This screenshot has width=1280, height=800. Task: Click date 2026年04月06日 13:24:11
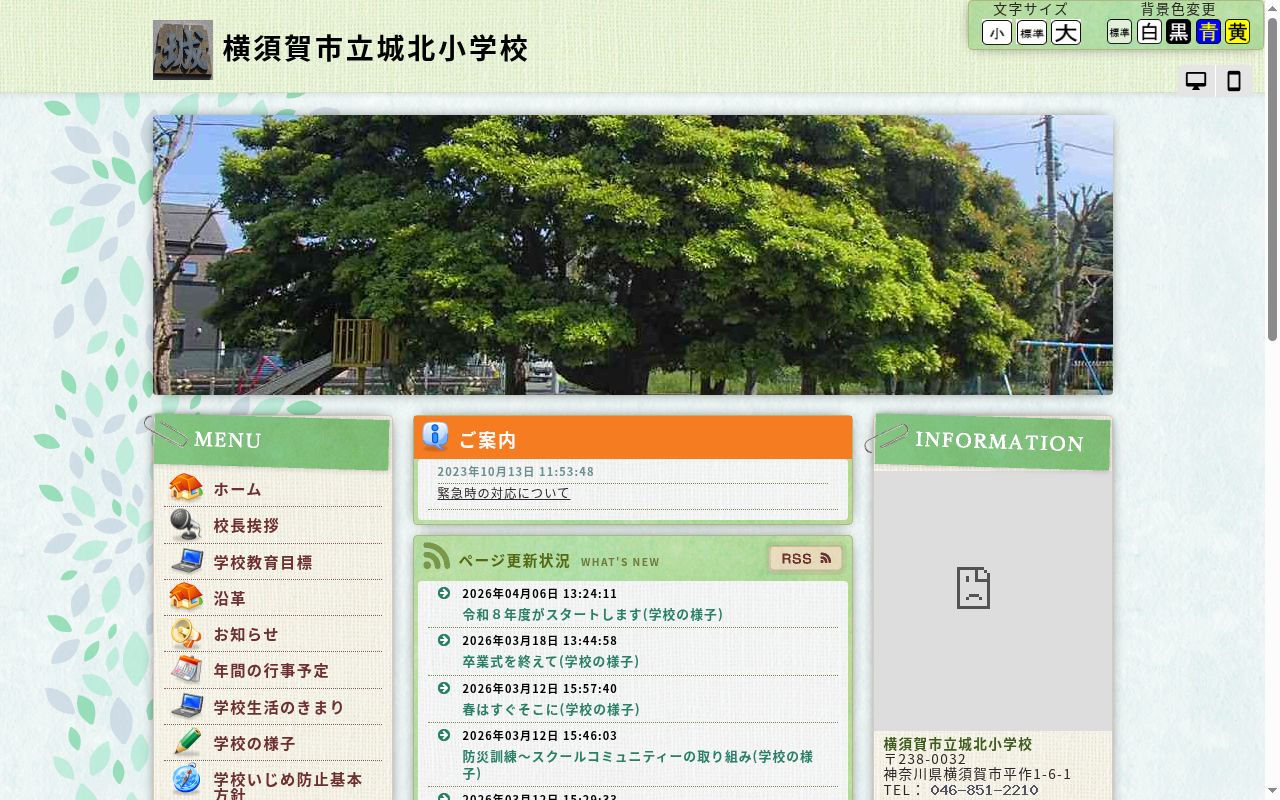click(539, 593)
